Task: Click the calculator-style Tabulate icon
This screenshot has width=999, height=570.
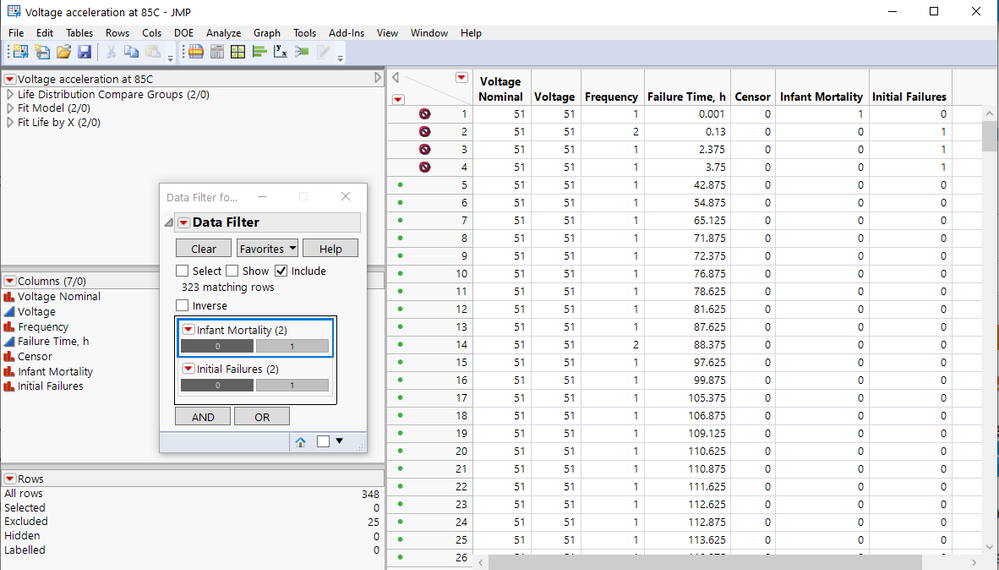Action: pyautogui.click(x=217, y=52)
